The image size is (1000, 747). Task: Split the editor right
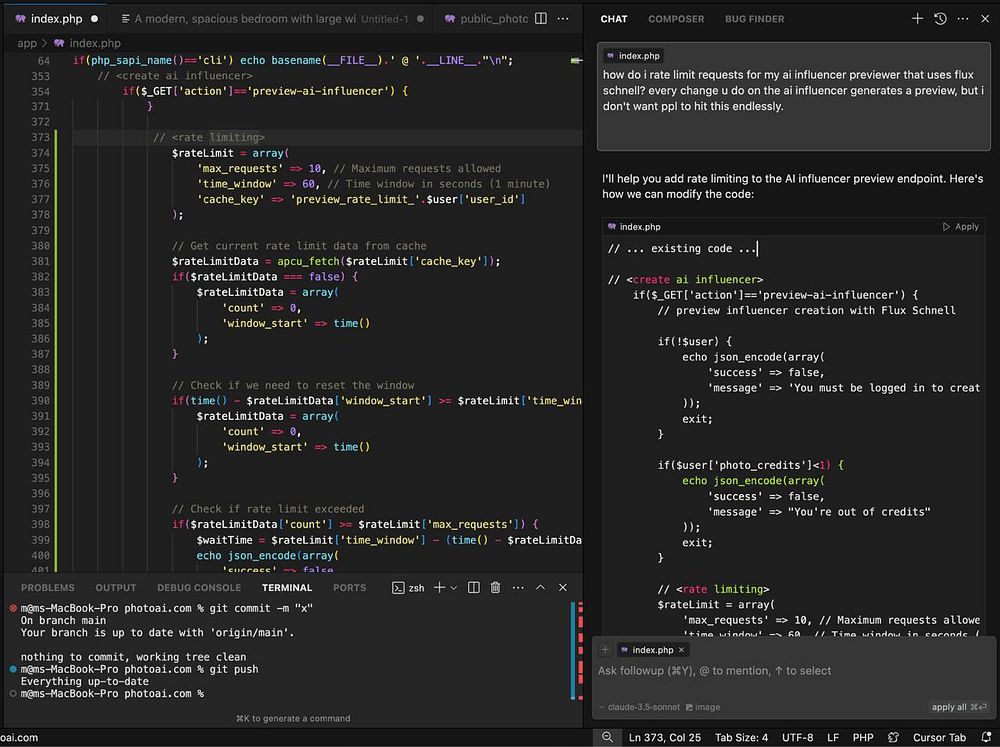coord(540,19)
